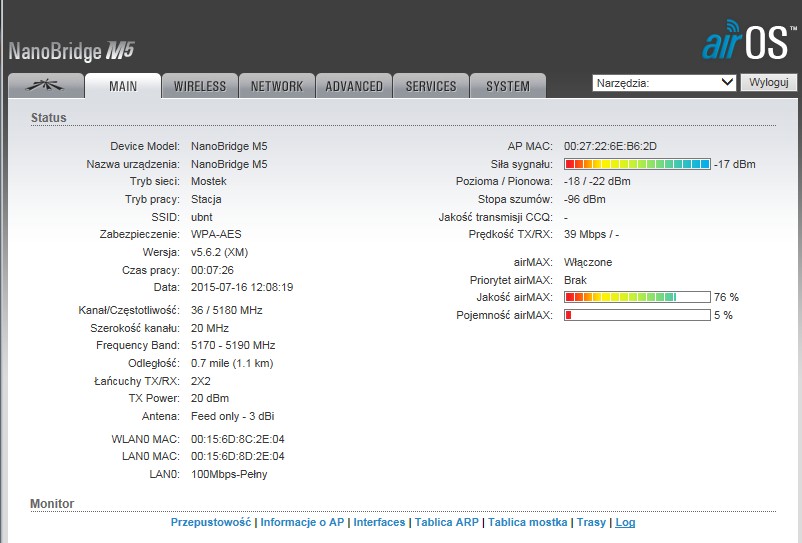Select the version v5.6.2 (XM) value
802x543 pixels.
pos(219,253)
